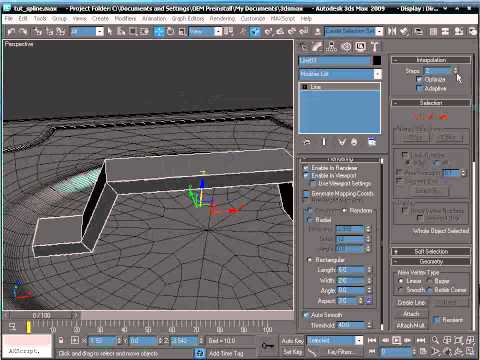Open the Modifier List dropdown

340,74
